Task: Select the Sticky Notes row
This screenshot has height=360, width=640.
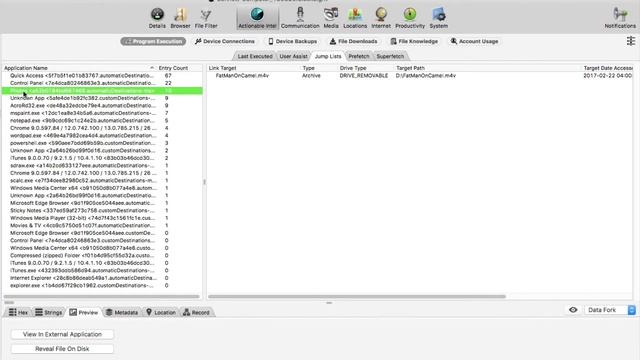Action: (102, 210)
